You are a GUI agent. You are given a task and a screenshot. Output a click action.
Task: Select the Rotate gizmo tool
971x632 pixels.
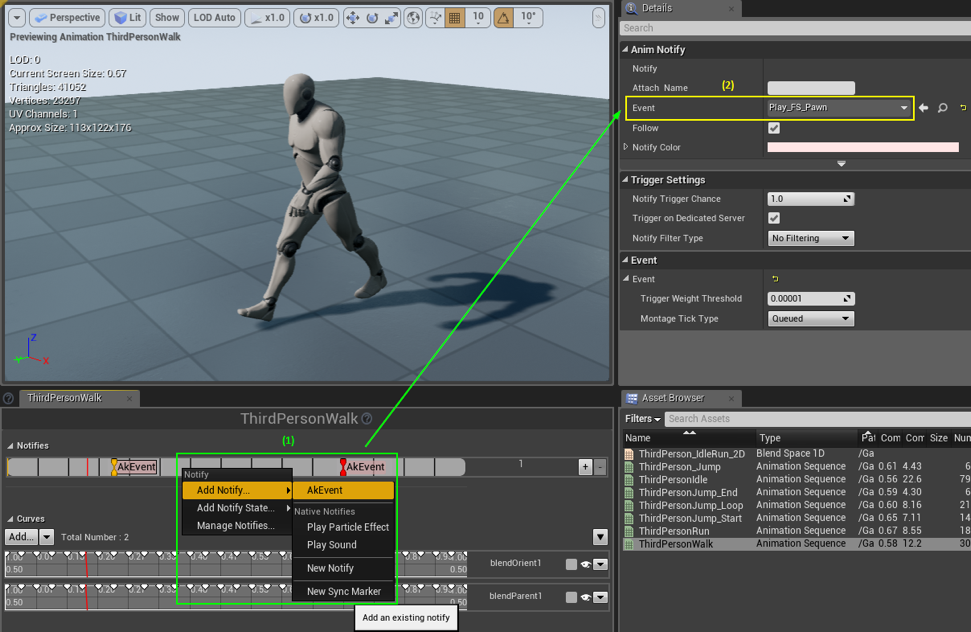point(372,17)
